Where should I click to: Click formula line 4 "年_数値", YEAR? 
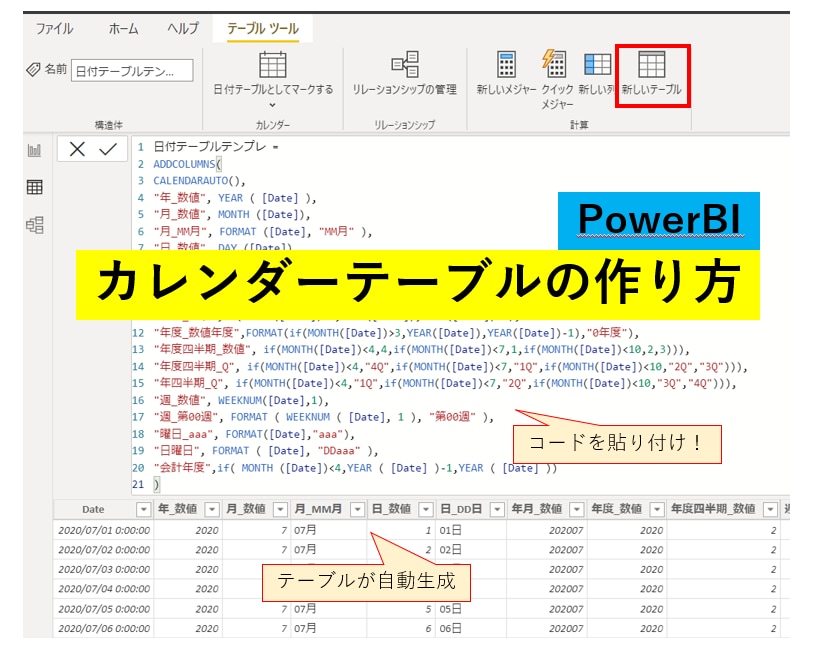point(234,198)
